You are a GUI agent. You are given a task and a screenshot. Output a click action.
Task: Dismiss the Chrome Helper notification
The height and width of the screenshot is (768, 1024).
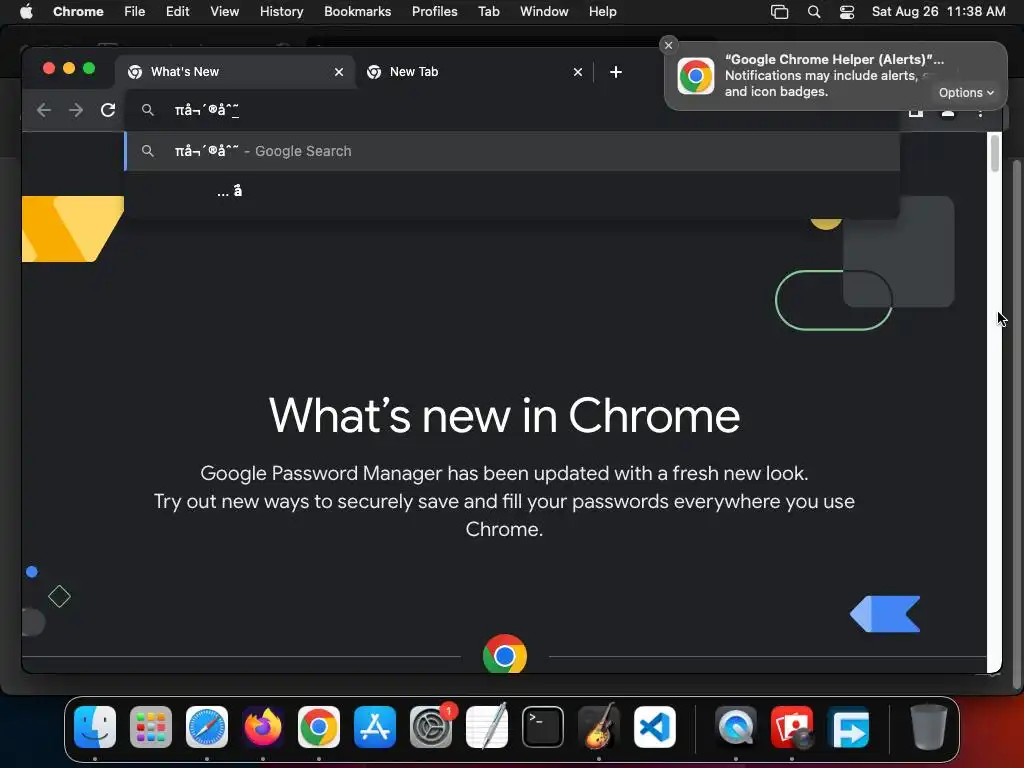pos(668,45)
